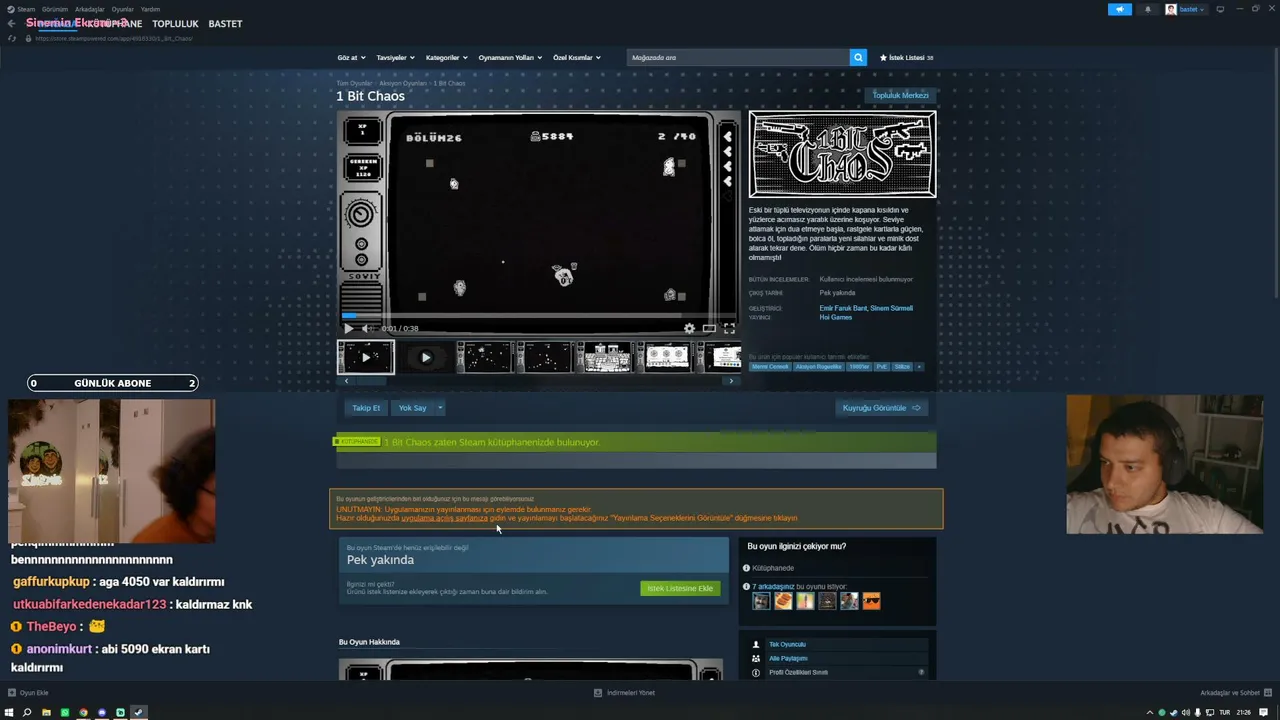Open the notifications bell
Screen dimensions: 1280x720
pos(1147,9)
